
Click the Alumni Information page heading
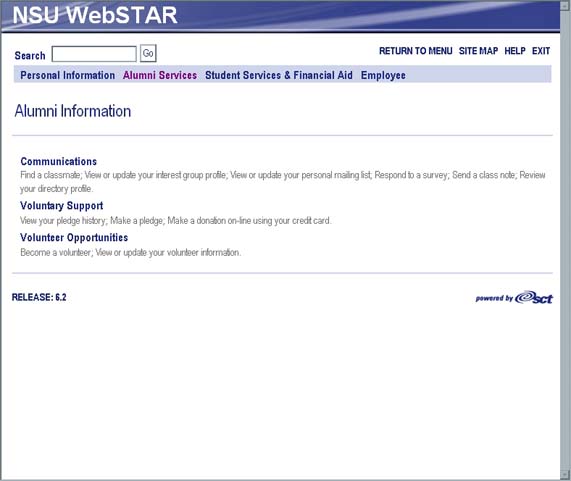pos(72,111)
